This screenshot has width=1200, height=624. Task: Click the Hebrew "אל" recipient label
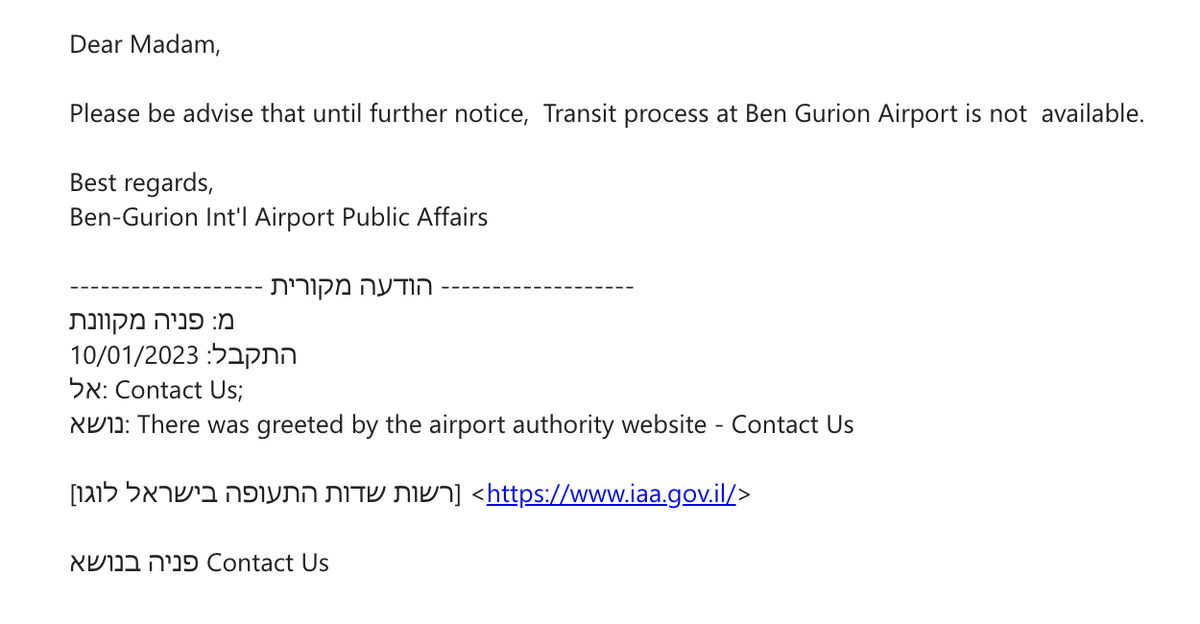point(84,390)
